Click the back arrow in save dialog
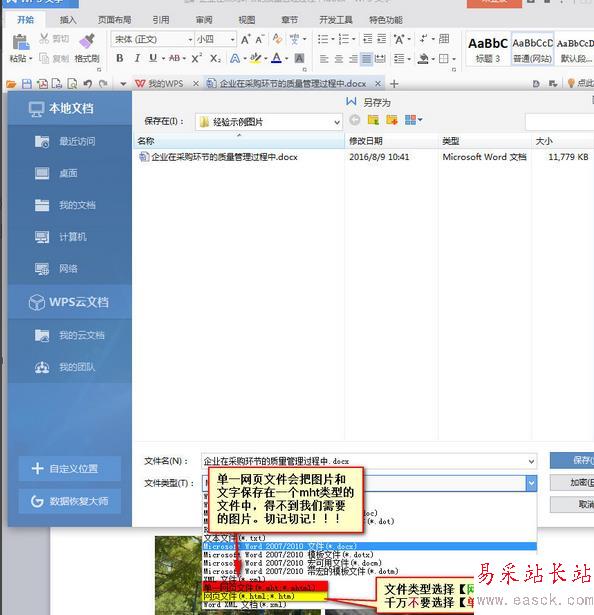 coord(355,120)
